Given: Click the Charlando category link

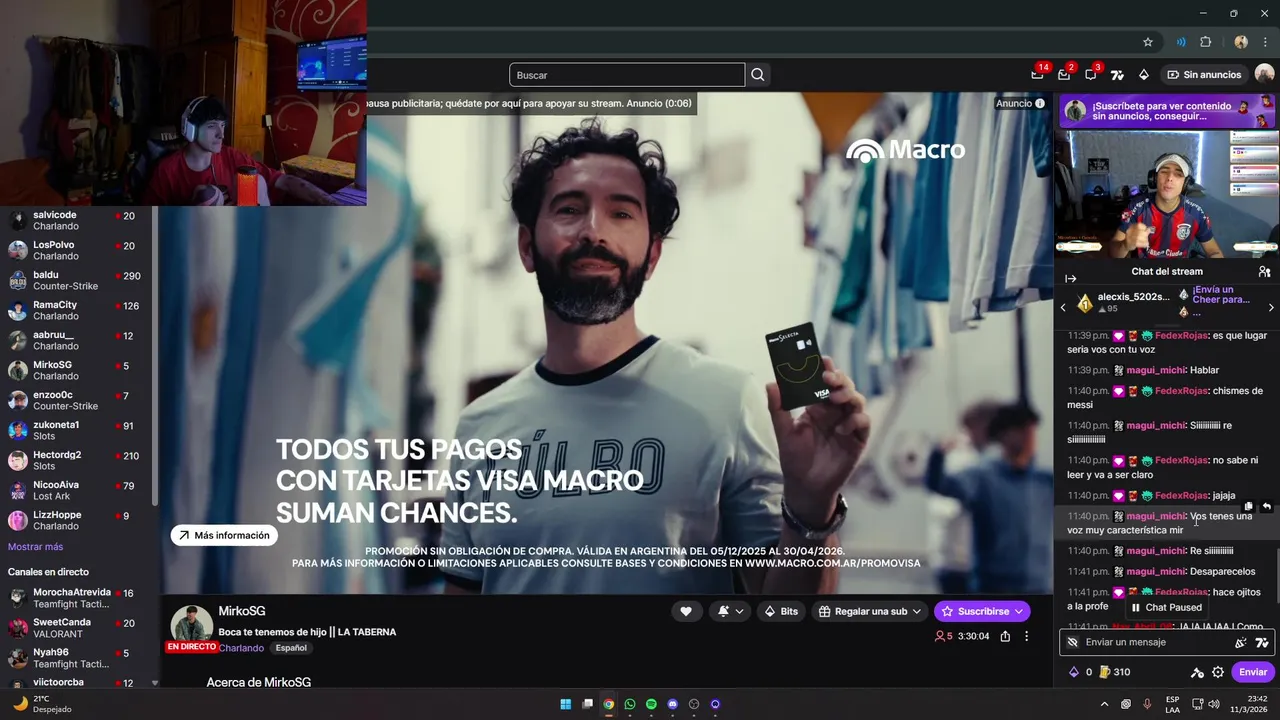Looking at the screenshot, I should (241, 648).
